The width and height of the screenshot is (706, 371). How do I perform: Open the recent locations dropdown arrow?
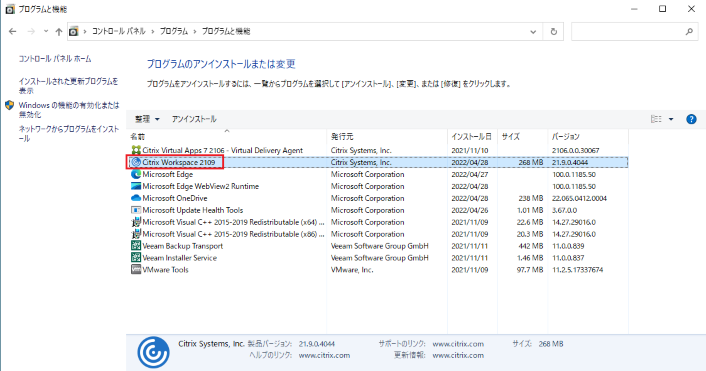pos(45,32)
